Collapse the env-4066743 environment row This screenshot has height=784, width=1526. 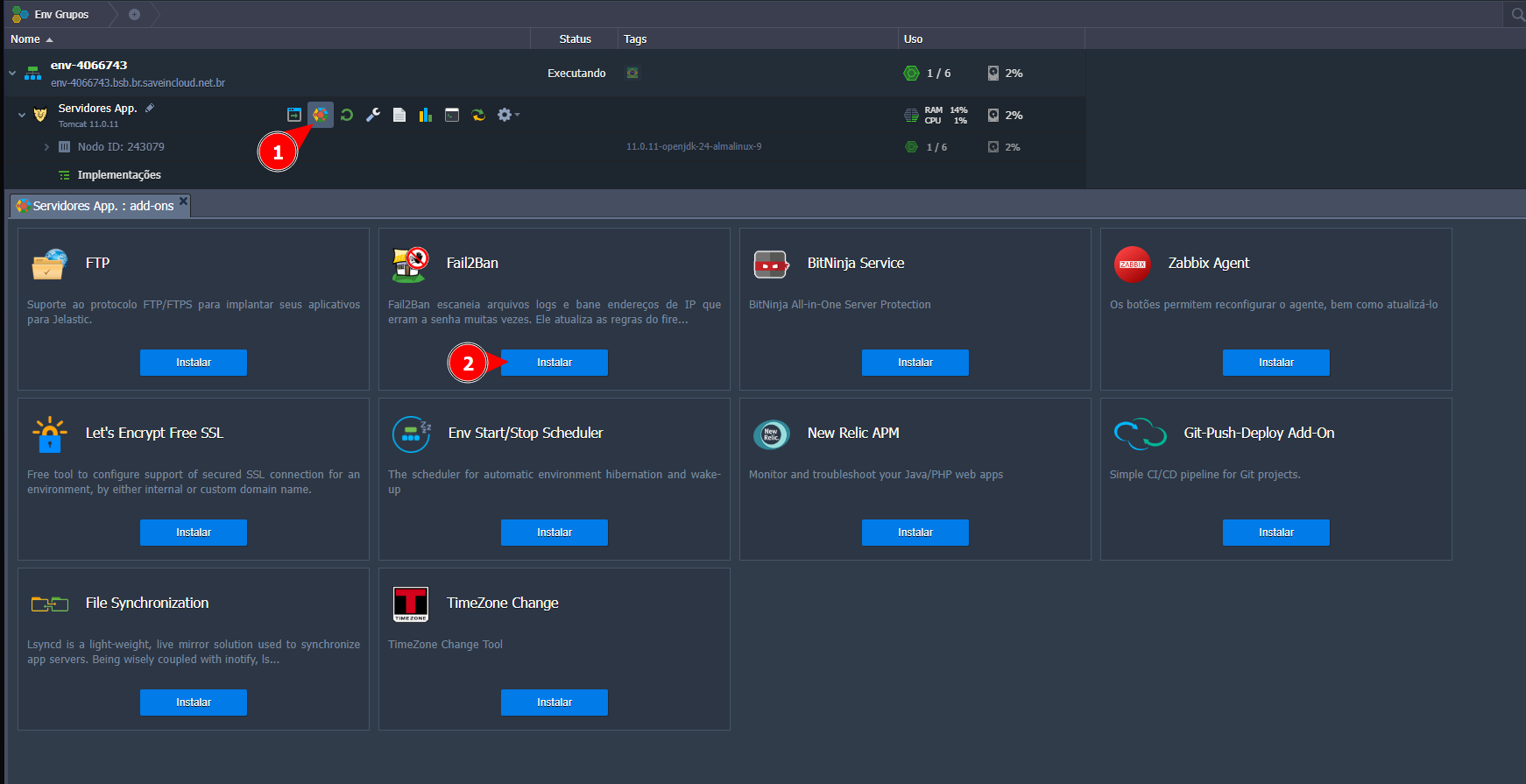click(x=12, y=74)
